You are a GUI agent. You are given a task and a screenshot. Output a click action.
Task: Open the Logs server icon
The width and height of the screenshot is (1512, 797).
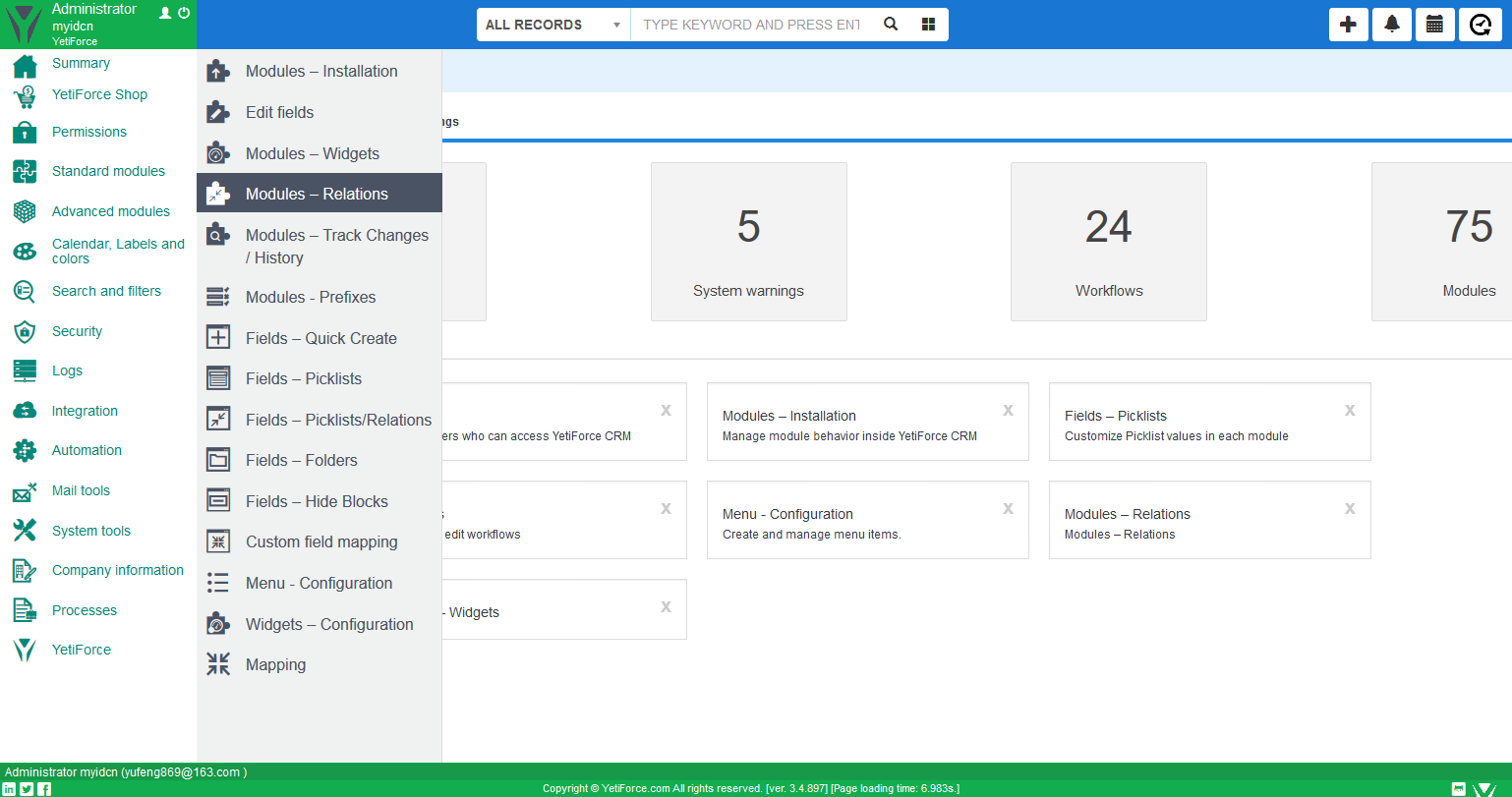25,371
